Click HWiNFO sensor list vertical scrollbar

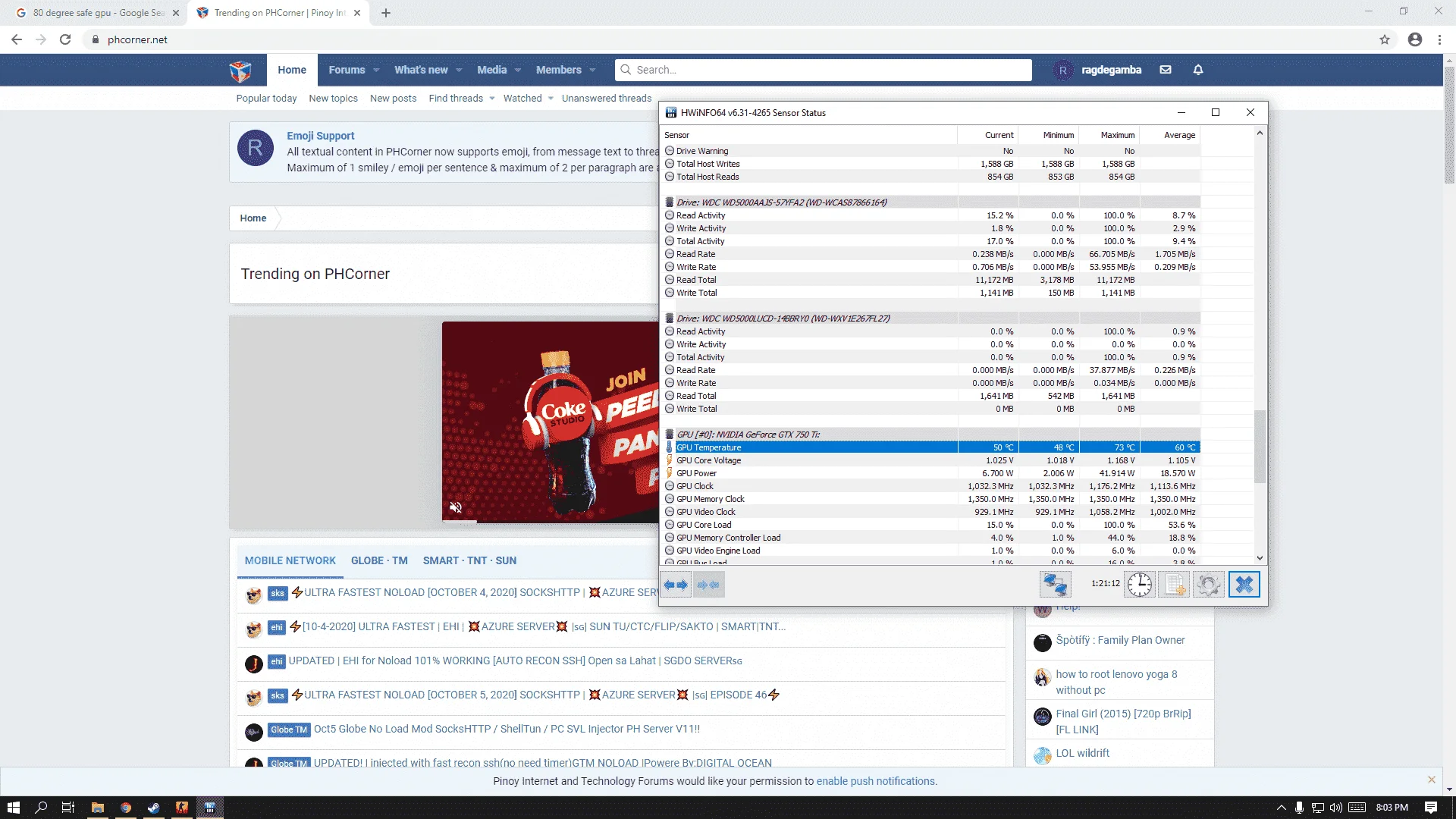tap(1260, 446)
